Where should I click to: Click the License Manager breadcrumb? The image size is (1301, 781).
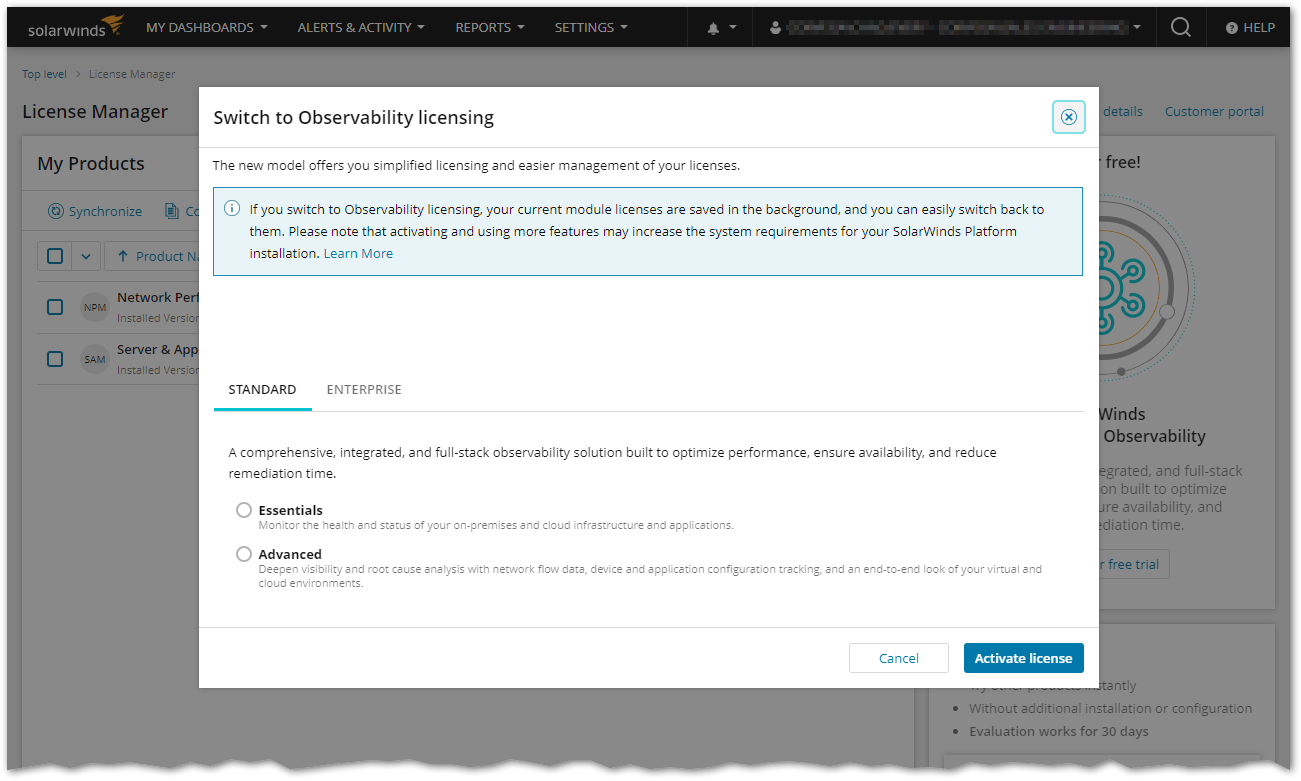coord(132,74)
